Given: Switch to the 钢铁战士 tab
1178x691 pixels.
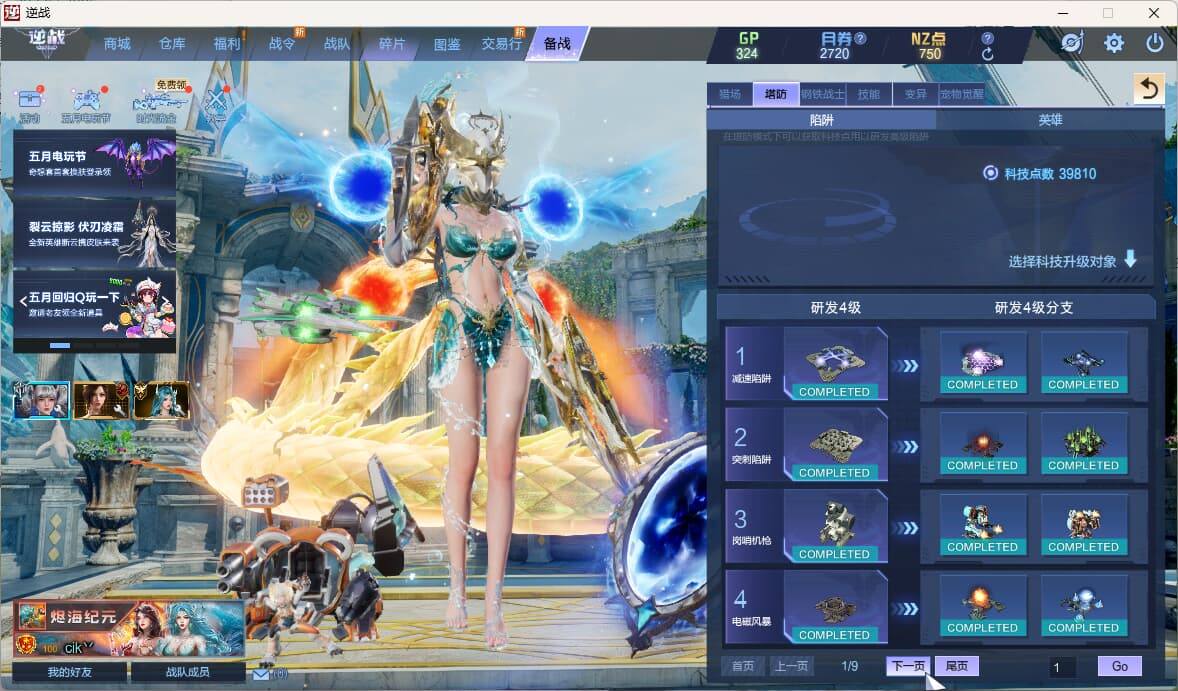Looking at the screenshot, I should pos(823,94).
